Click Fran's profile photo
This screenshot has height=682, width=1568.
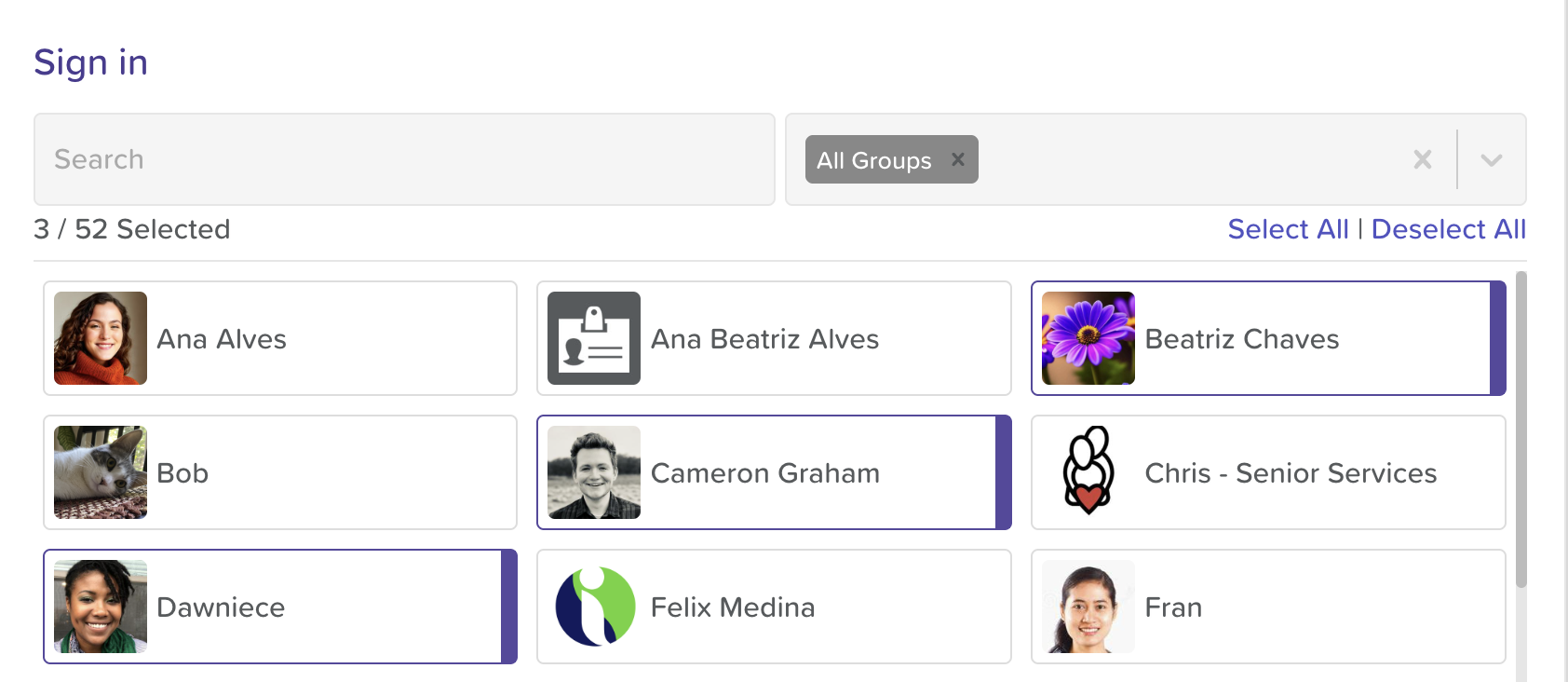[1088, 607]
